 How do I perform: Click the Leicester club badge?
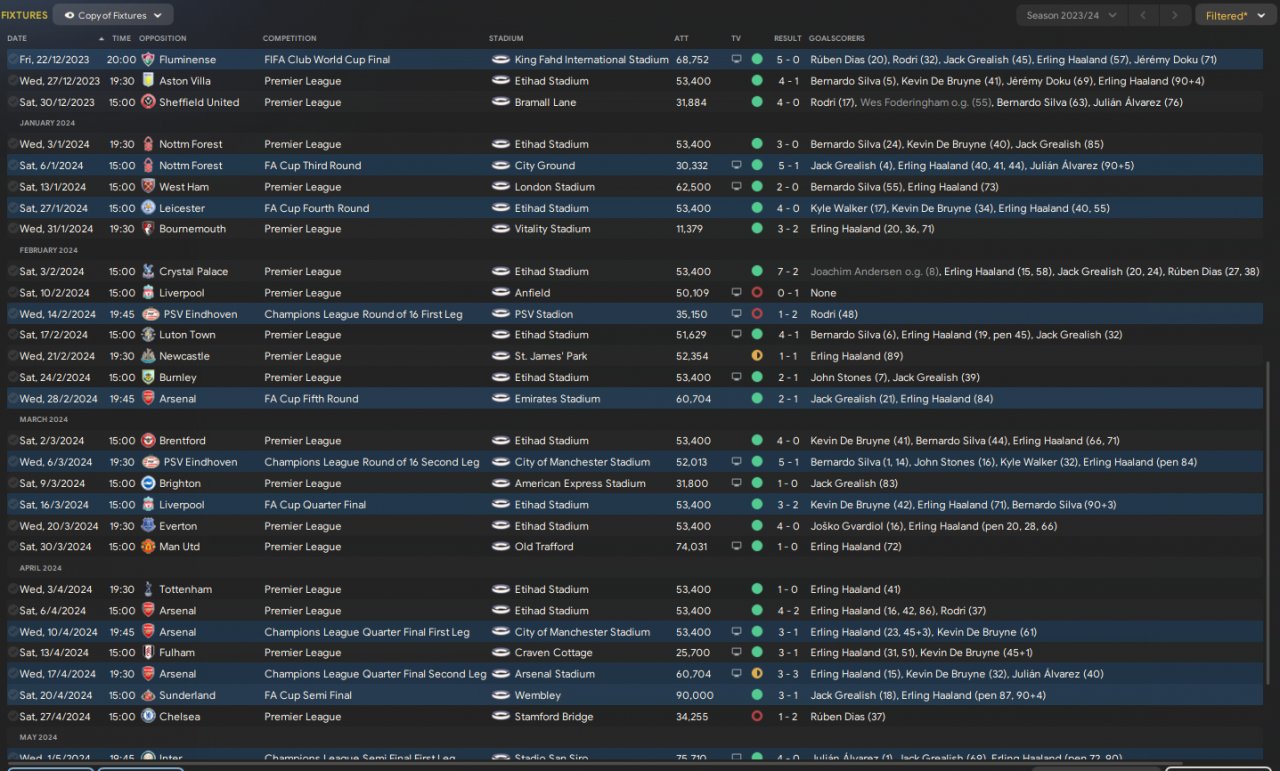click(x=148, y=208)
